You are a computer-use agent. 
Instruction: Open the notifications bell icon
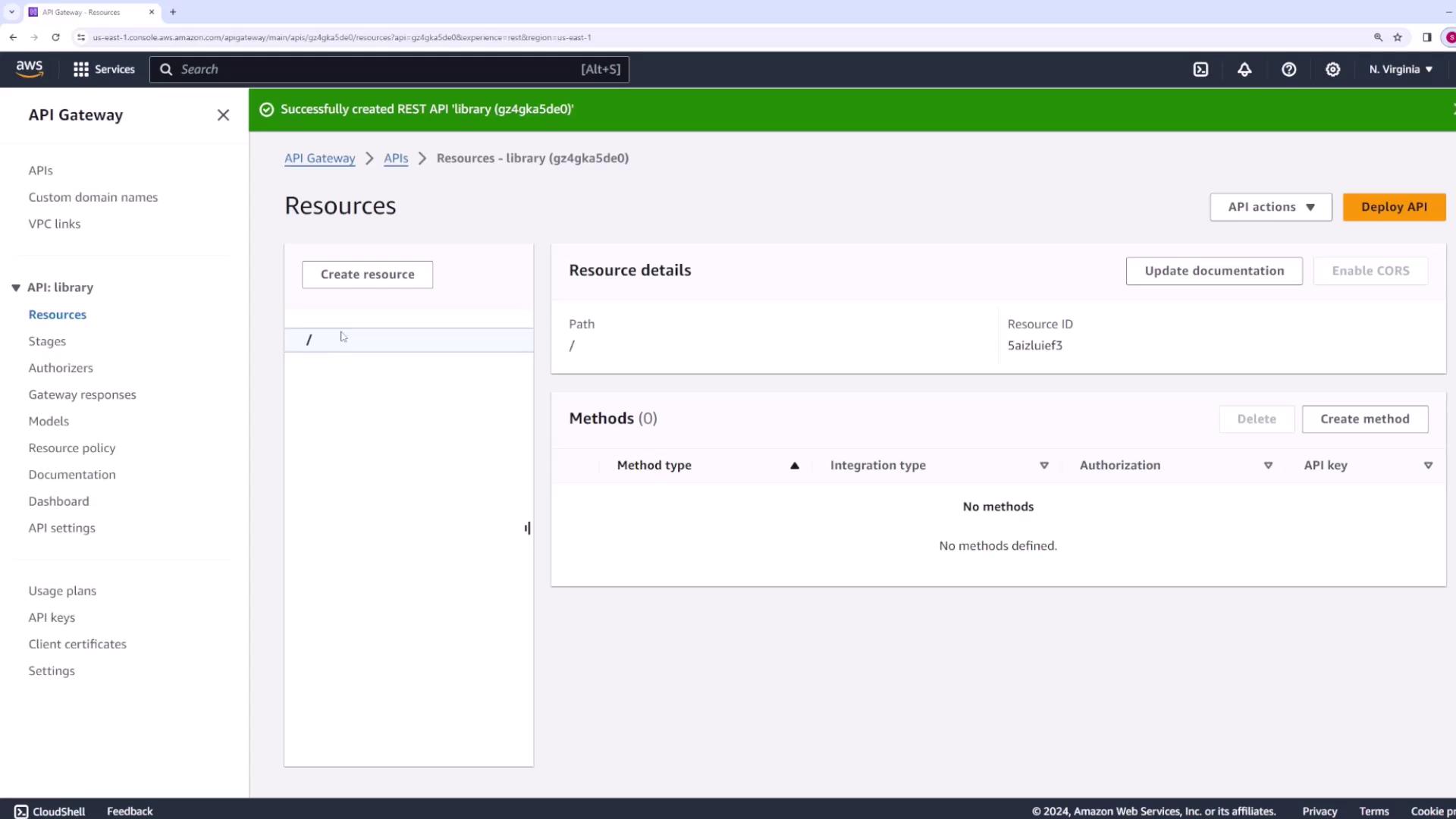1244,69
